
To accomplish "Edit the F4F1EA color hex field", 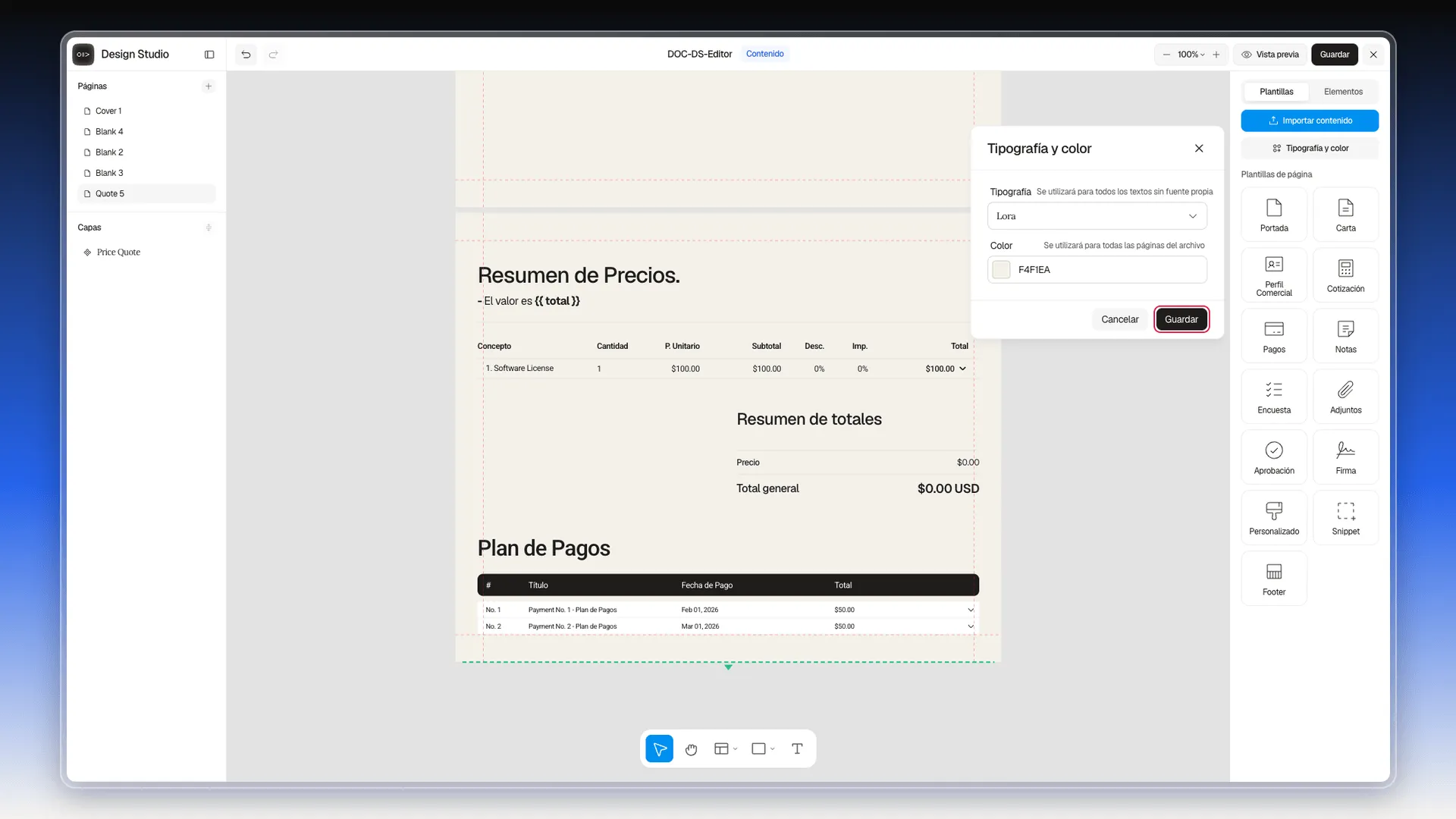I will tap(1097, 270).
